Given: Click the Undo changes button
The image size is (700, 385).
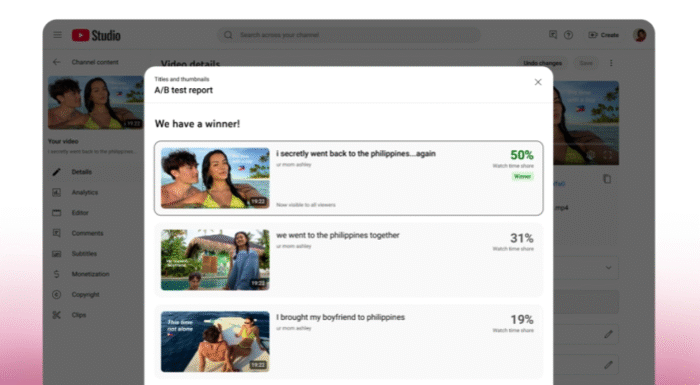Looking at the screenshot, I should [542, 63].
